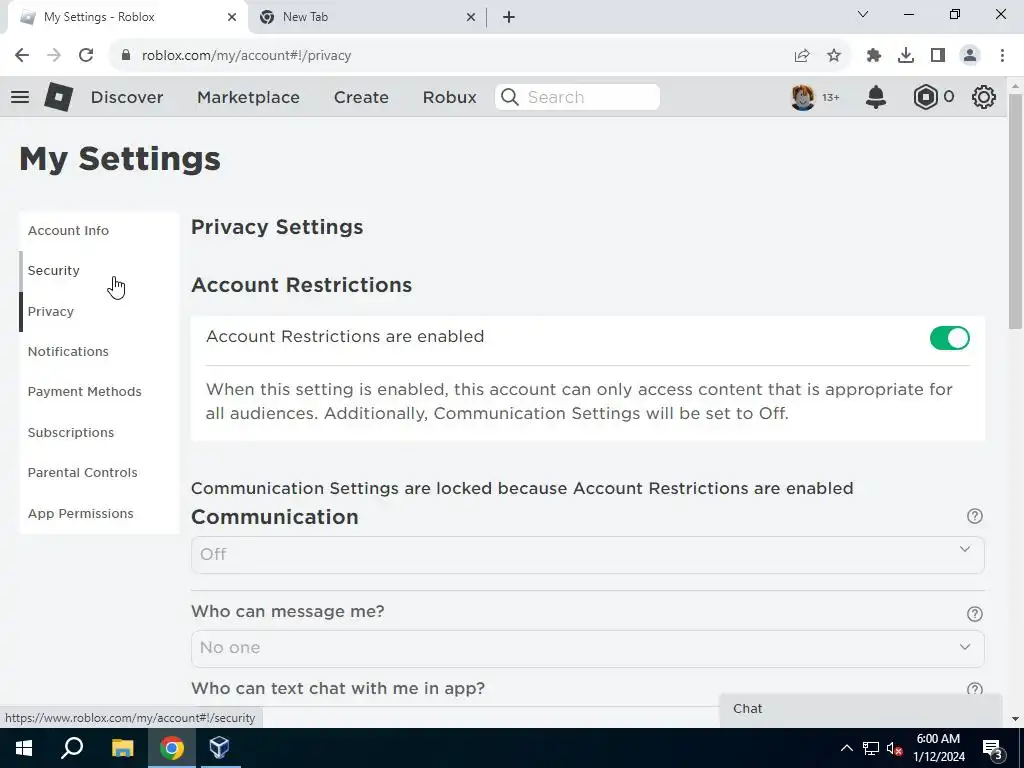1024x768 pixels.
Task: Open the Parental Controls settings section
Action: pos(99,473)
